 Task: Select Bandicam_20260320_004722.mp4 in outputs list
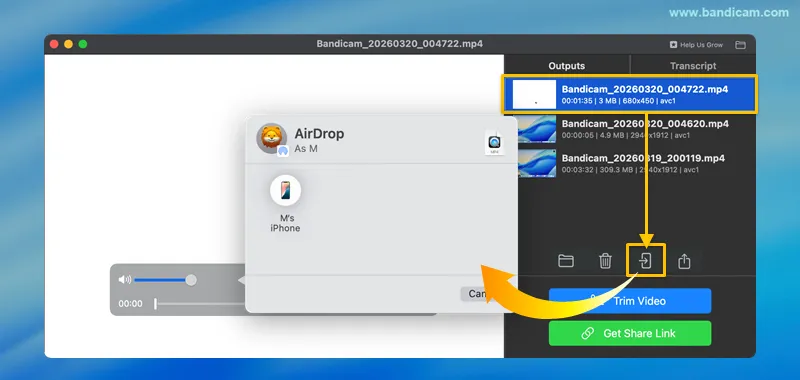click(x=630, y=94)
